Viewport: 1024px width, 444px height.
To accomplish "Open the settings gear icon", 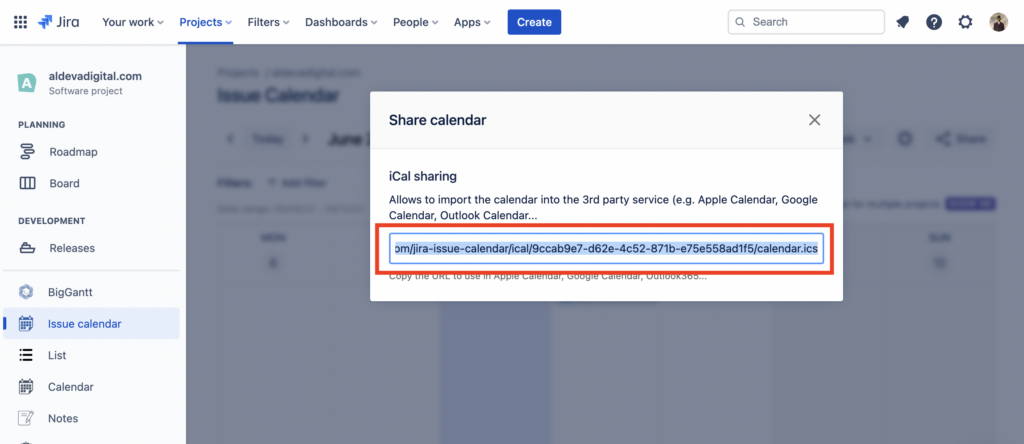I will pos(965,22).
